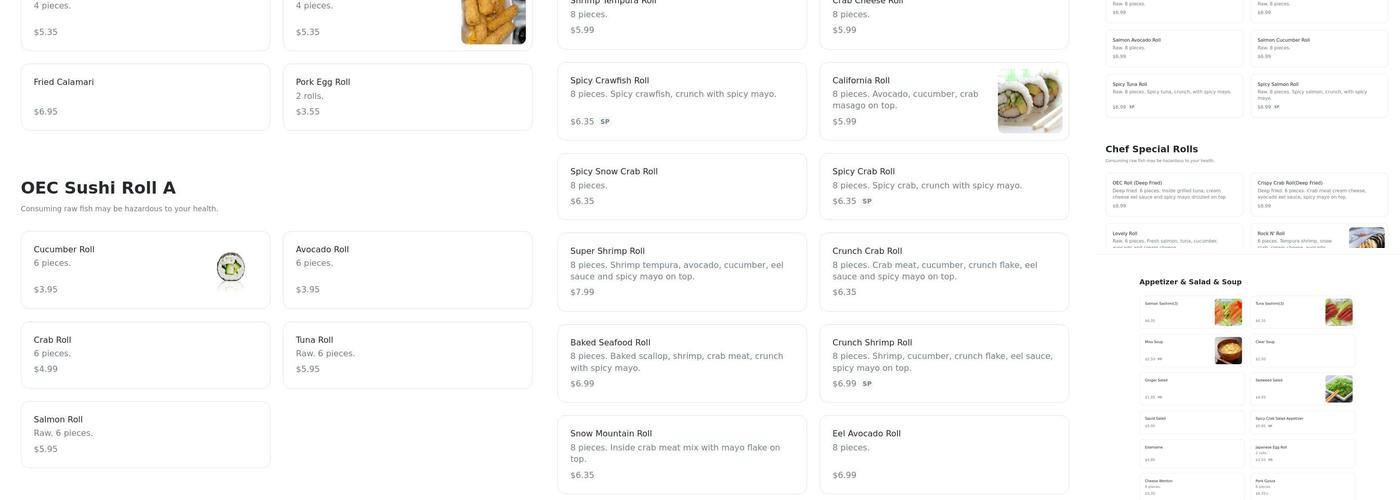
Task: Click the SP badge on Crunch Shrimp Roll
Action: [867, 384]
